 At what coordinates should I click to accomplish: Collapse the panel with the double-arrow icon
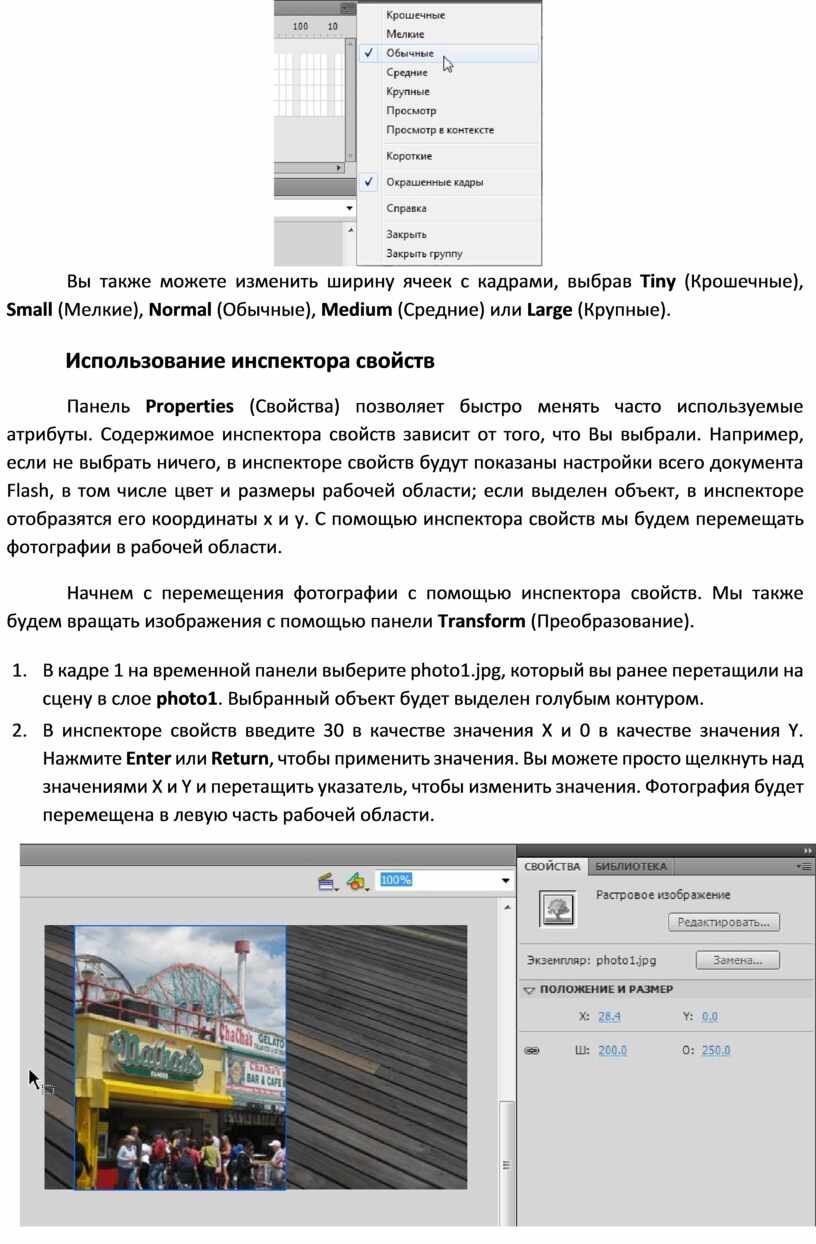click(x=807, y=850)
